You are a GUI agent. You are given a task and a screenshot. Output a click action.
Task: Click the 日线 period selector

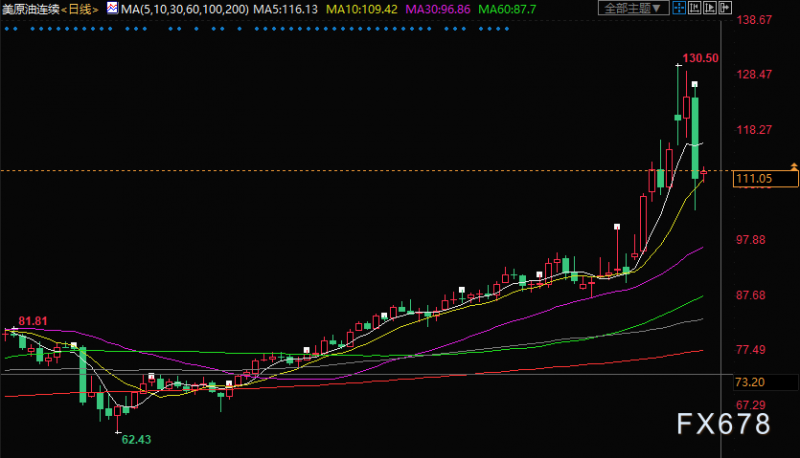click(x=79, y=9)
